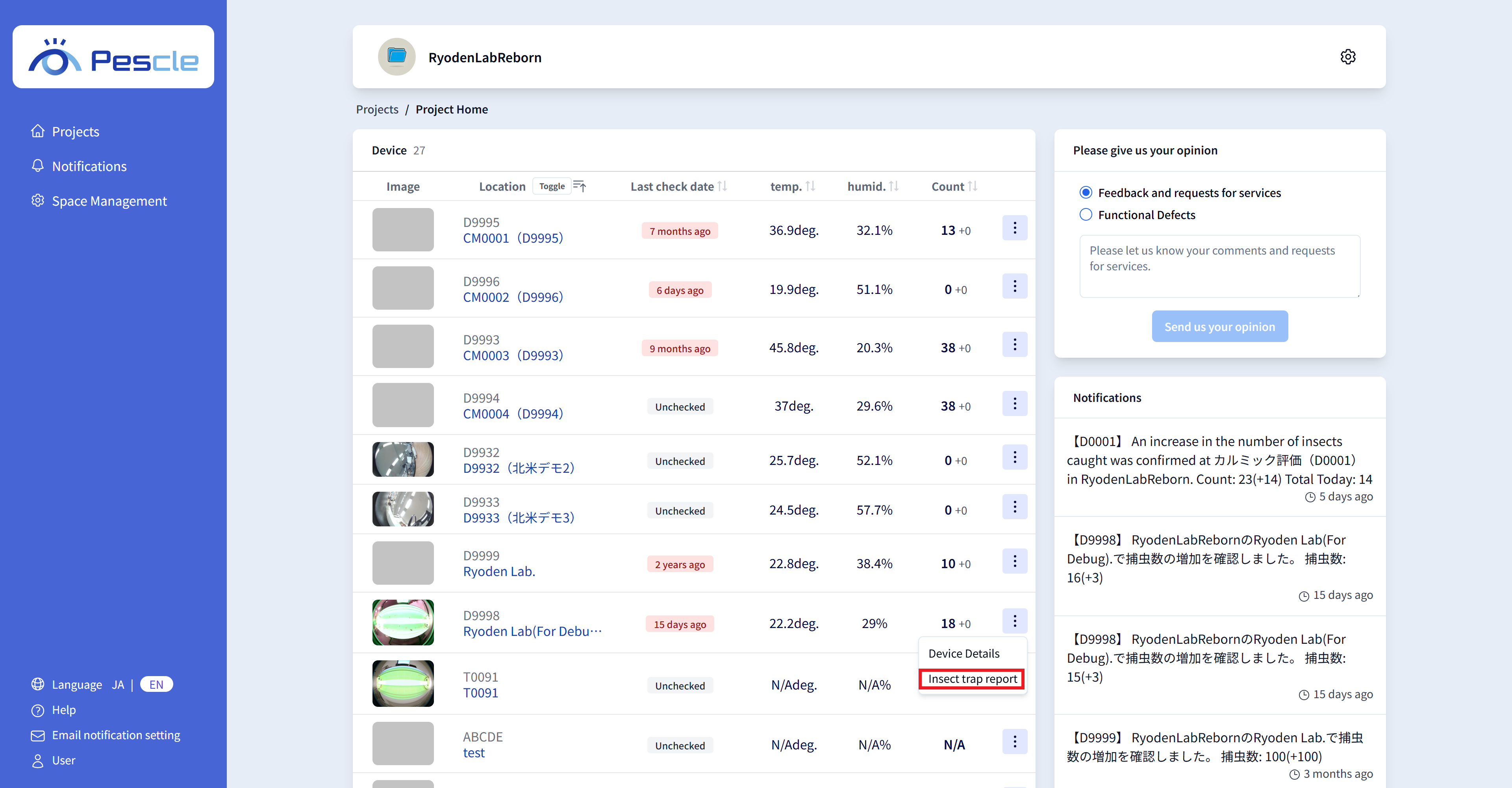The width and height of the screenshot is (1512, 788).
Task: Sort by Count column arrows
Action: coord(973,186)
